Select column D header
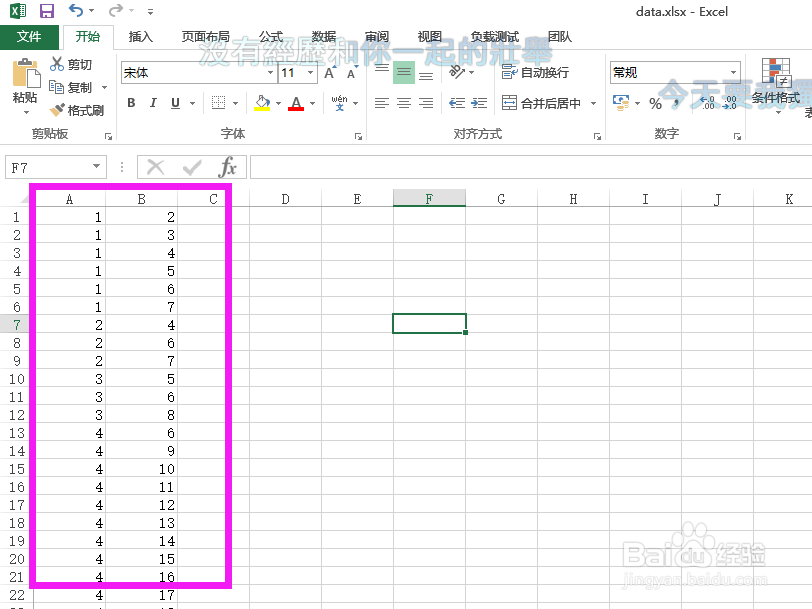The width and height of the screenshot is (812, 609). tap(285, 199)
